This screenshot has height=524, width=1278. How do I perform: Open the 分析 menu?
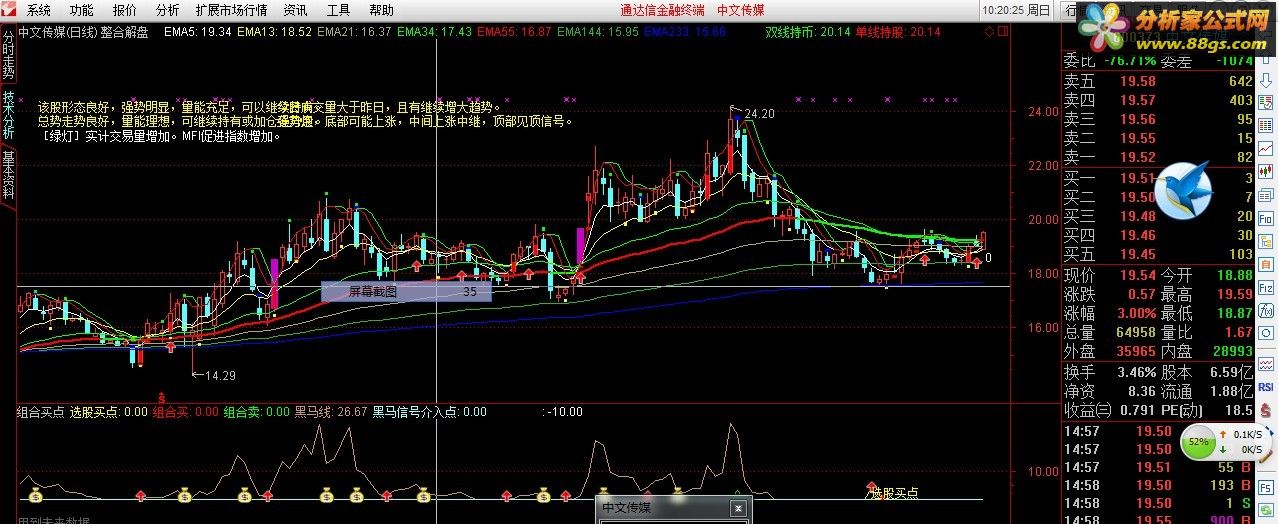[168, 10]
